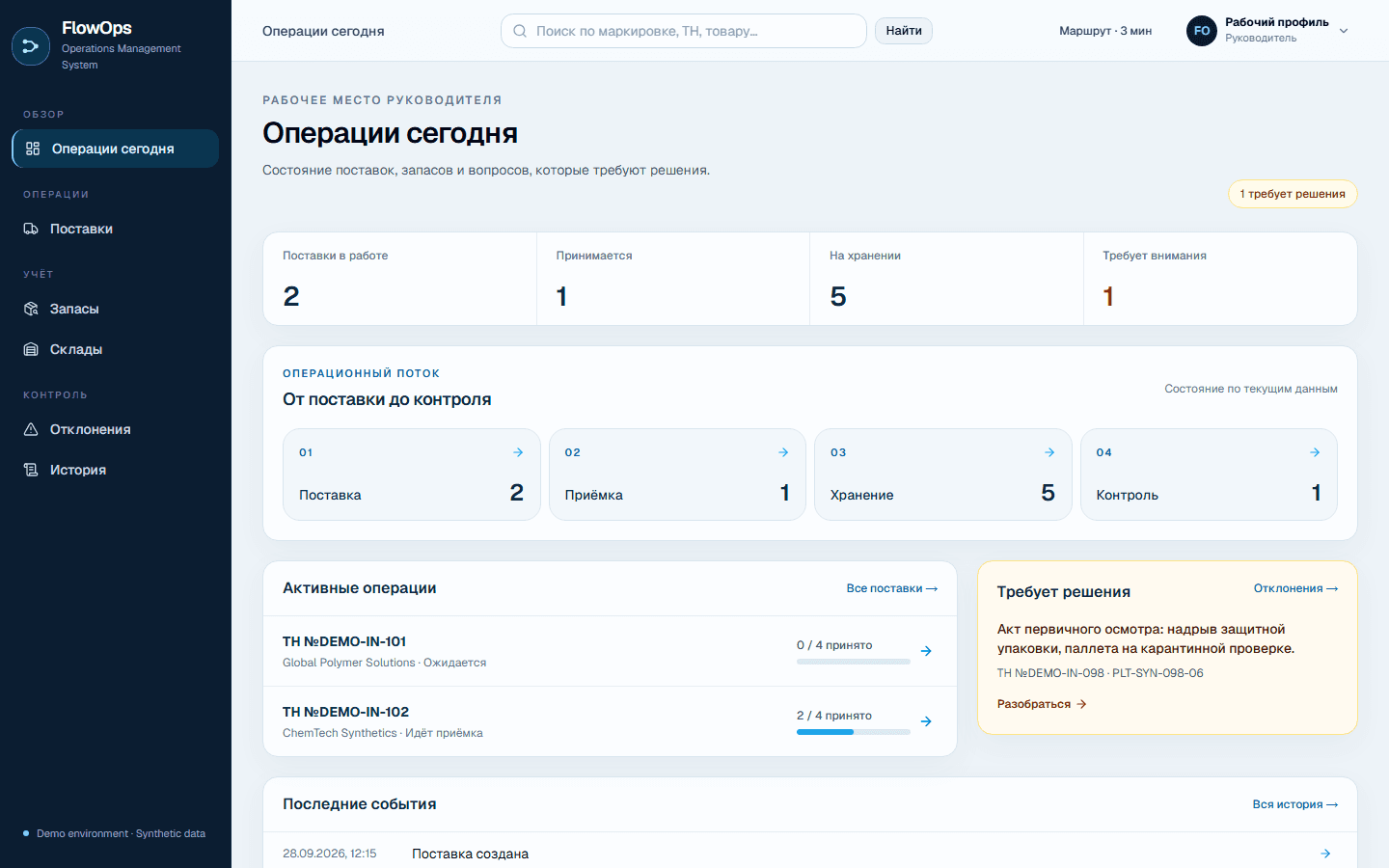
Task: Click the Найти search button
Action: (904, 31)
